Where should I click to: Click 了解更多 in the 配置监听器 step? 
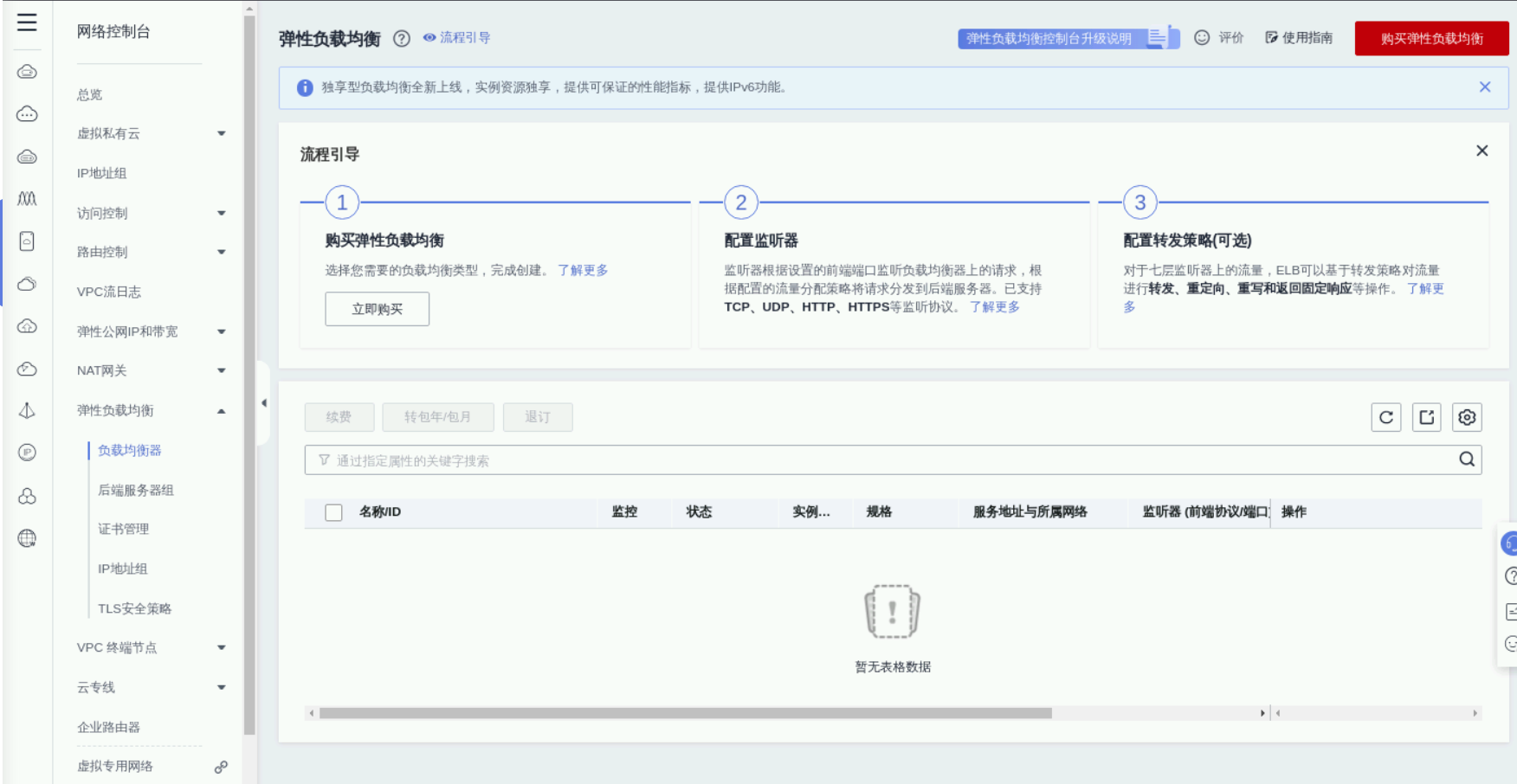(994, 306)
